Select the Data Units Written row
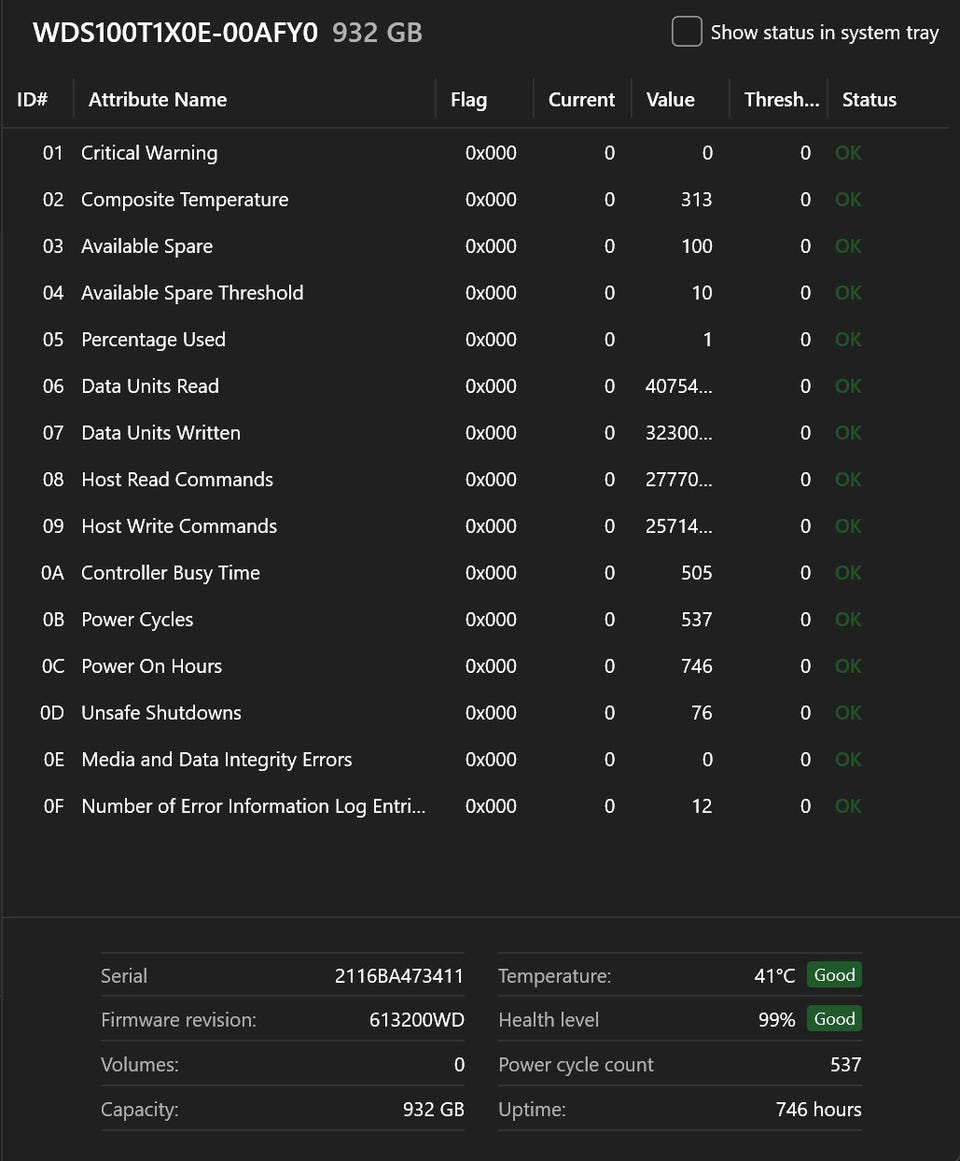The width and height of the screenshot is (960, 1161). (475, 432)
